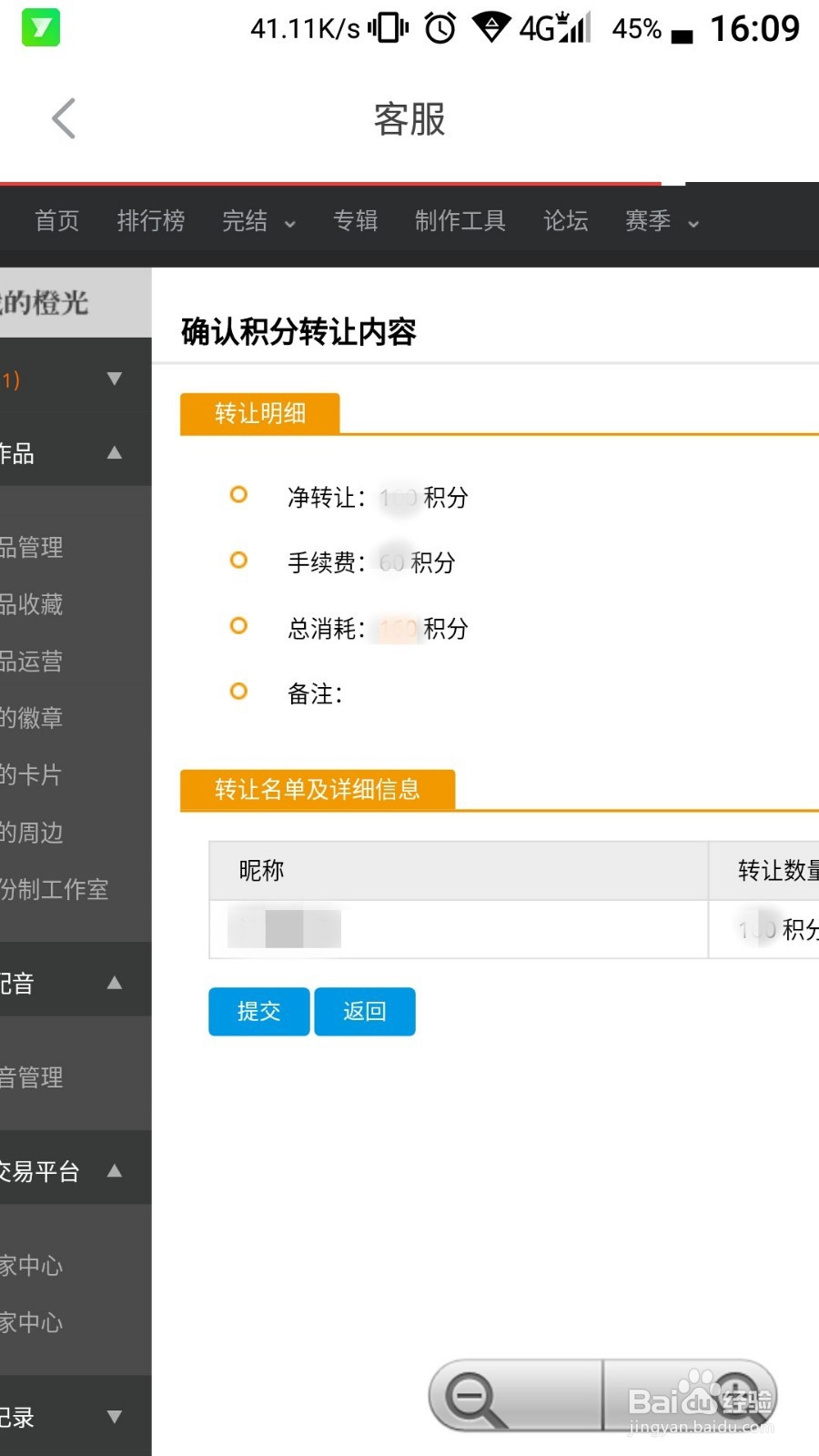Expand the 记录 sidebar section
Viewport: 819px width, 1456px height.
click(76, 1417)
